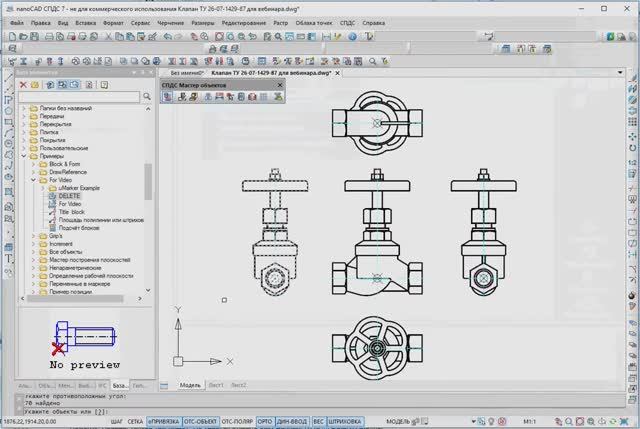Click the help question icon in database panel toolbar

click(x=104, y=85)
